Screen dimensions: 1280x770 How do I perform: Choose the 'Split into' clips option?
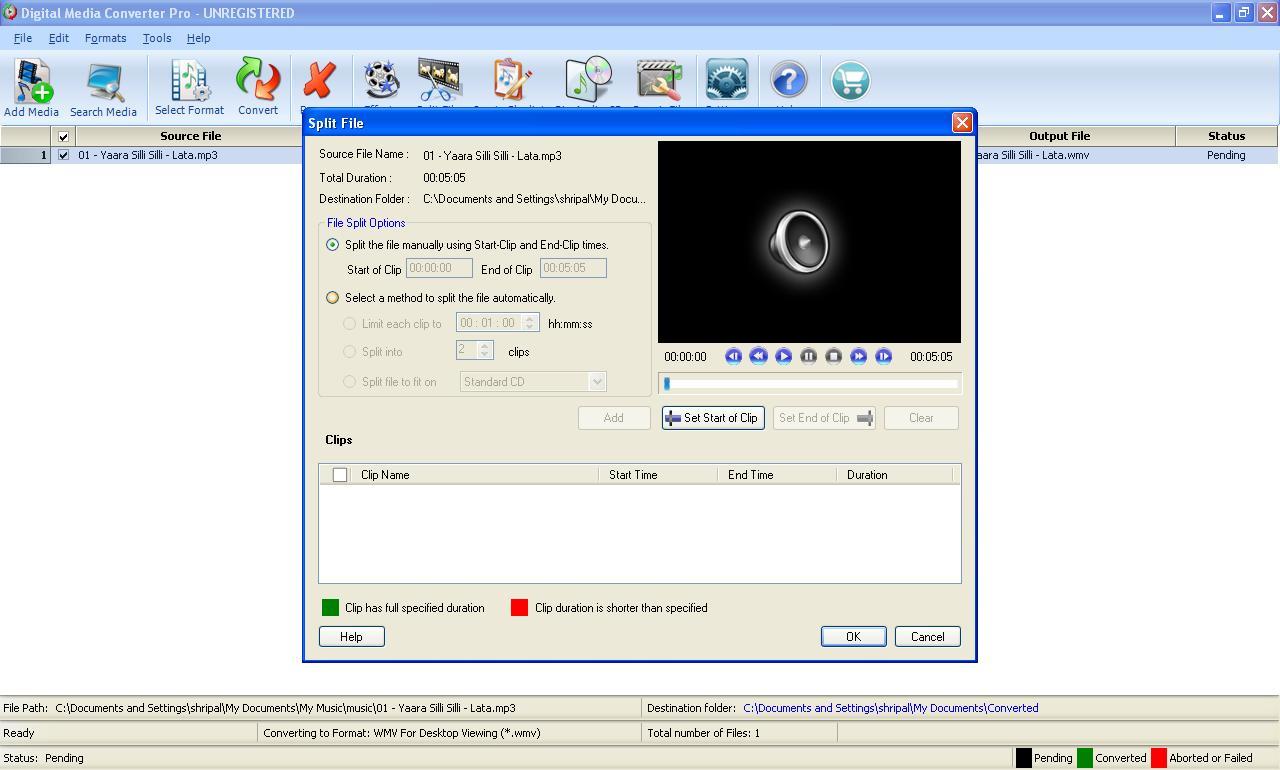point(349,352)
